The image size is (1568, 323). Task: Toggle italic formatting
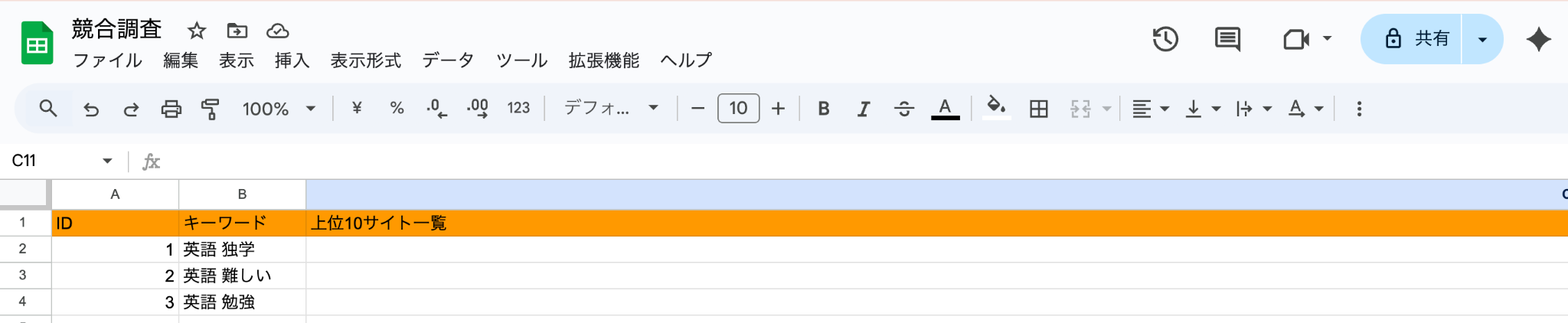coord(864,109)
